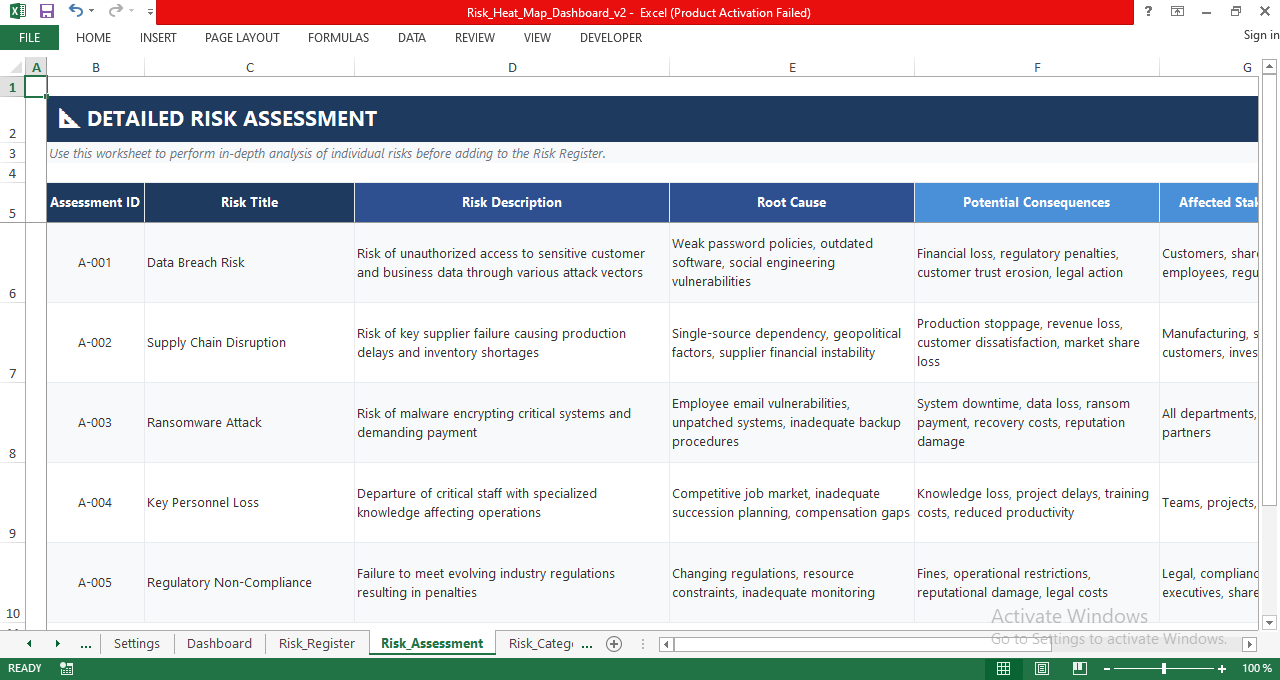The image size is (1280, 680).
Task: Click the zoom out minus button
Action: pos(1107,668)
